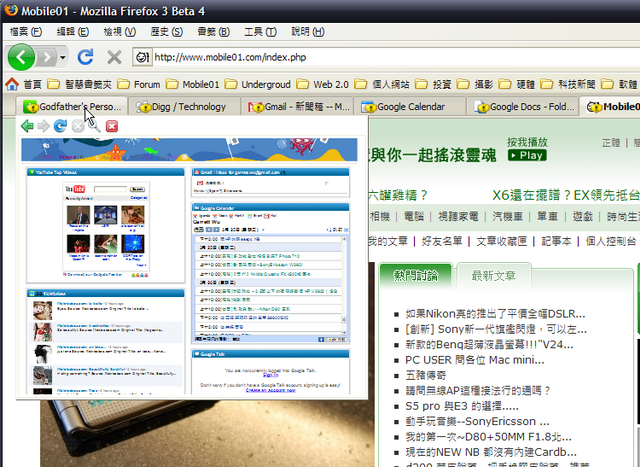Click the YouTube logo in preview widget
Screen dimensions: 640x467
(75, 189)
